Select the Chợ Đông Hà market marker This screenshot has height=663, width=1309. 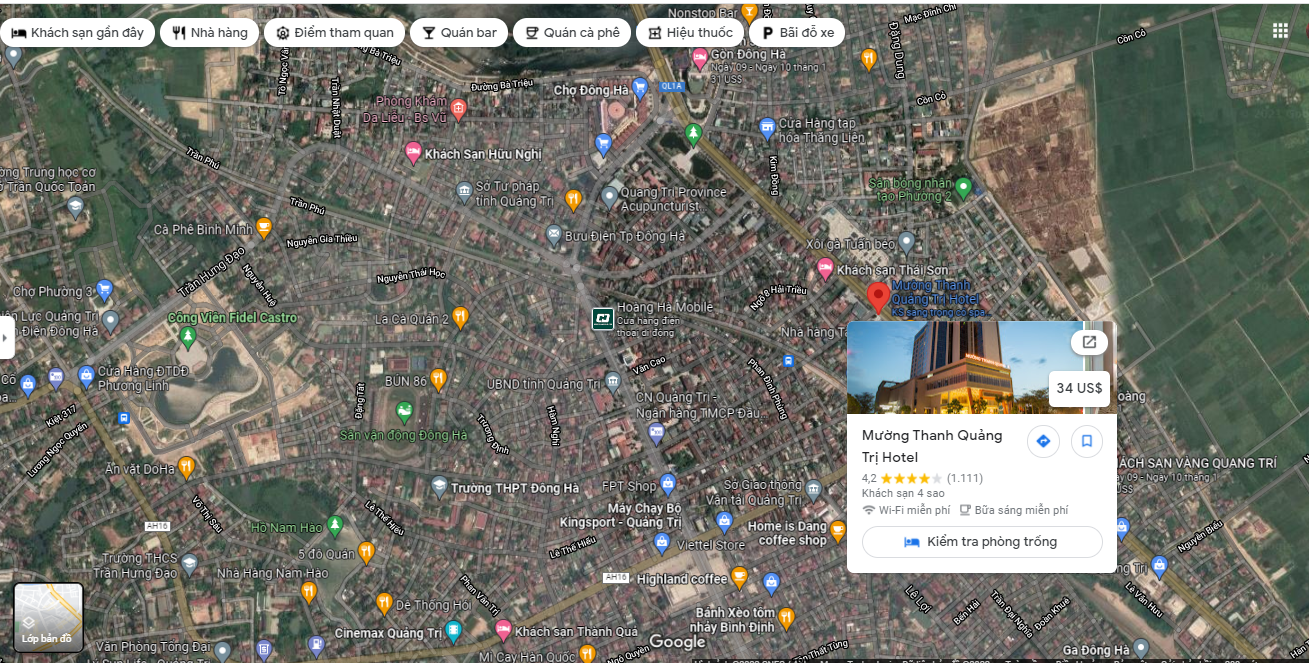[x=639, y=88]
